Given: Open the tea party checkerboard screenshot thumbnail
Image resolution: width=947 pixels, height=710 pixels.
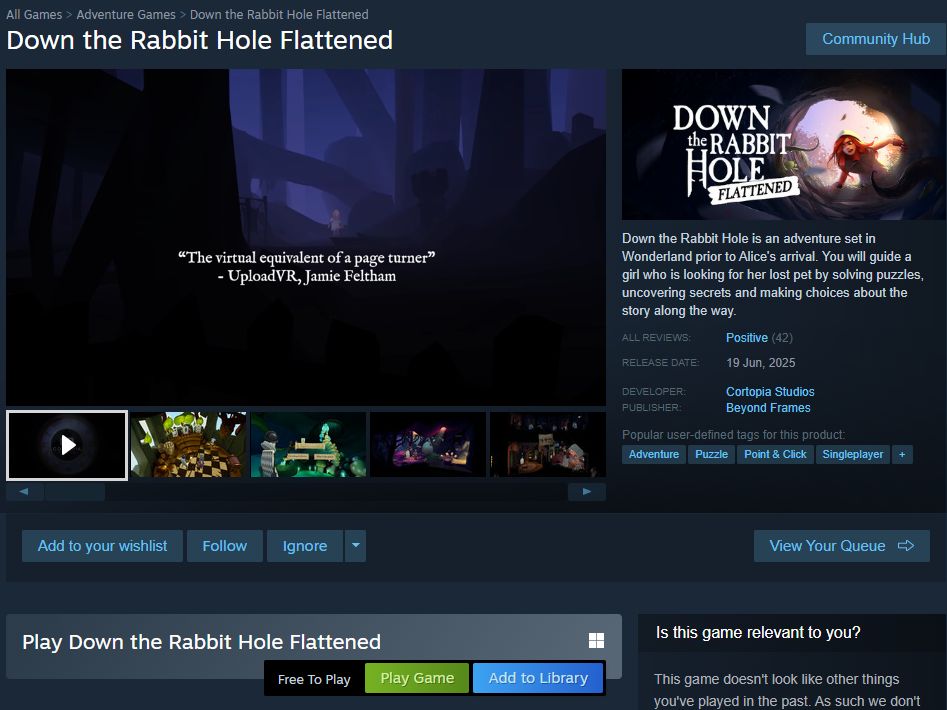Looking at the screenshot, I should pyautogui.click(x=188, y=445).
